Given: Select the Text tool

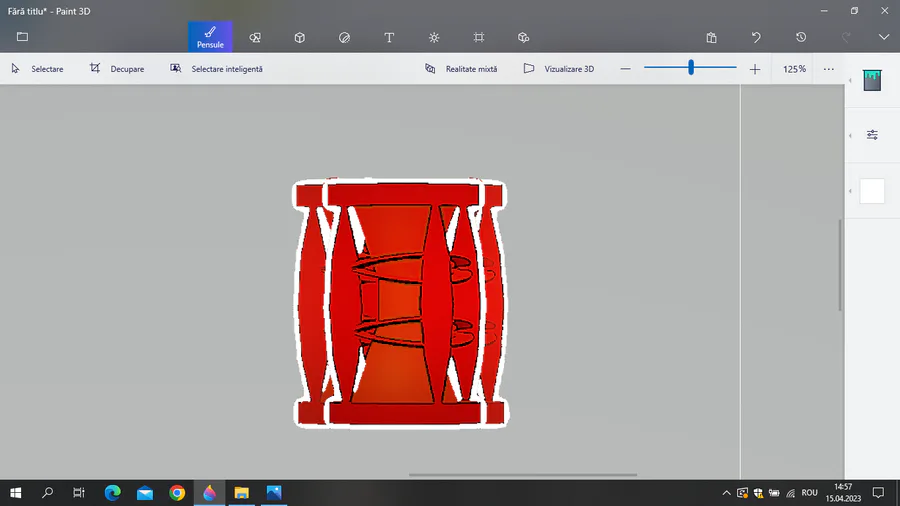Looking at the screenshot, I should click(389, 37).
